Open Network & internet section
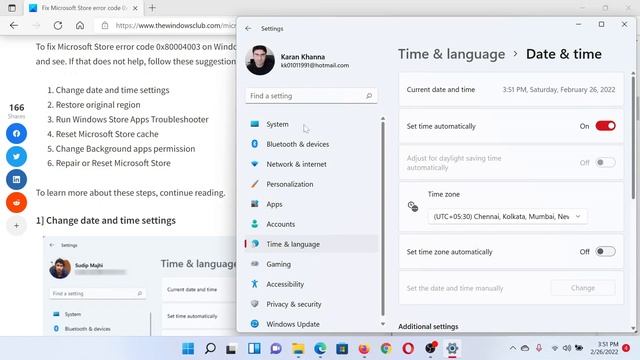 click(311, 164)
